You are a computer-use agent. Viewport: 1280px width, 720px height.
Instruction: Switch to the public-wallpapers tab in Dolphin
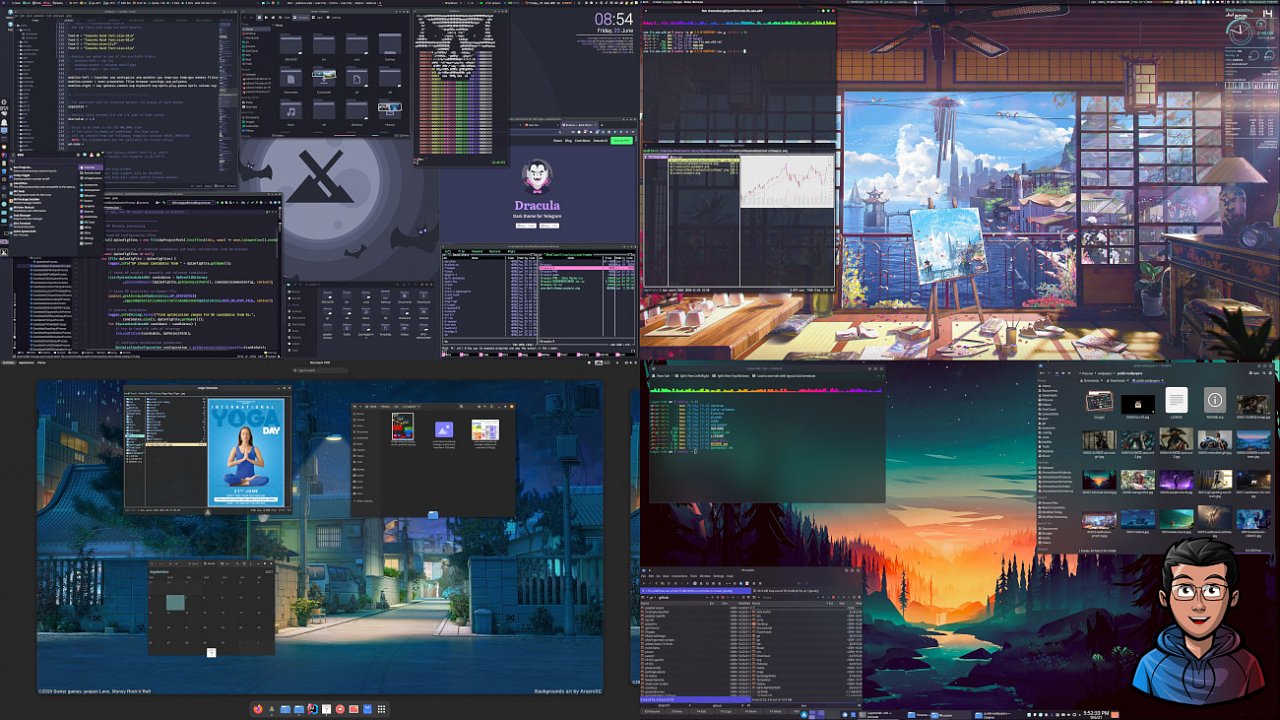pos(1148,381)
